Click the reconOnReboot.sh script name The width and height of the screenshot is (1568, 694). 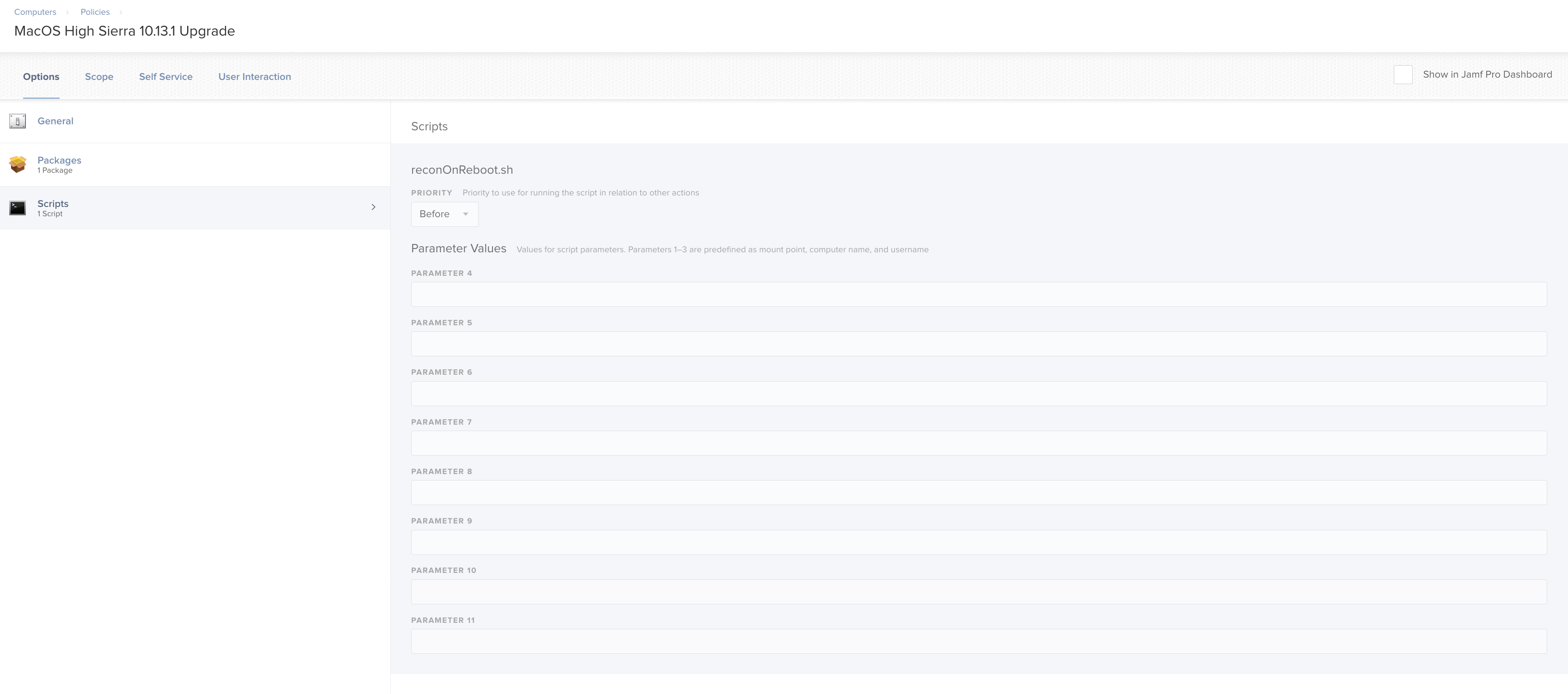tap(462, 170)
